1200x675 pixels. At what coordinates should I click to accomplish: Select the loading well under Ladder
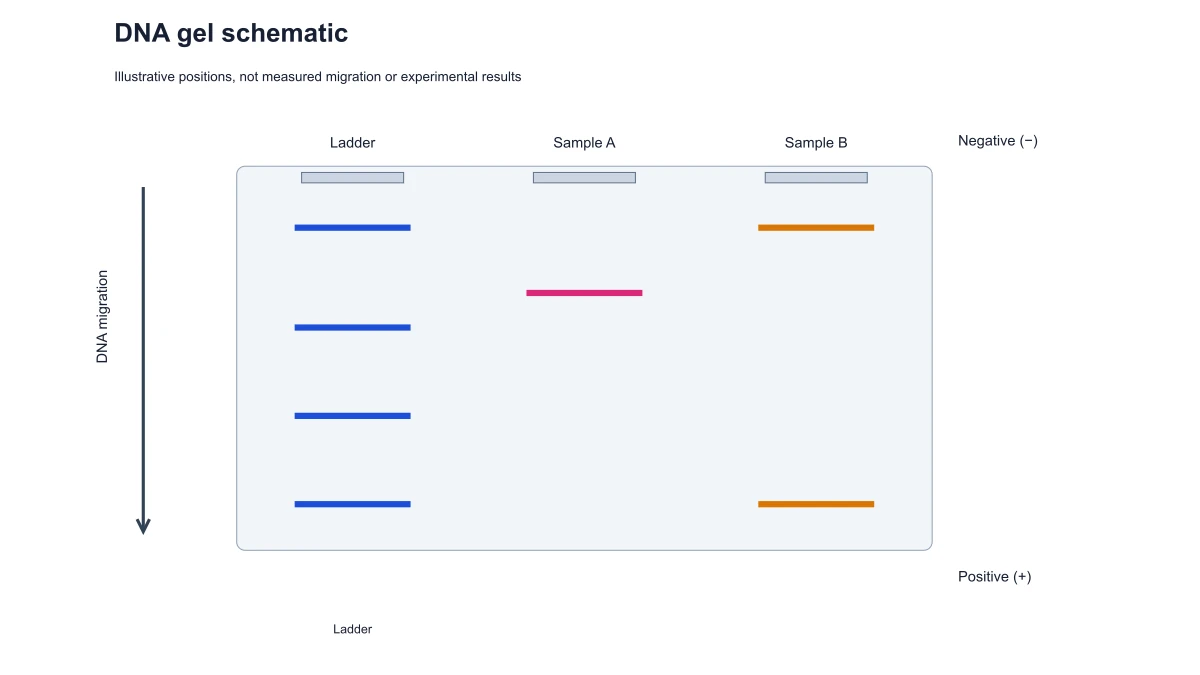[x=352, y=177]
